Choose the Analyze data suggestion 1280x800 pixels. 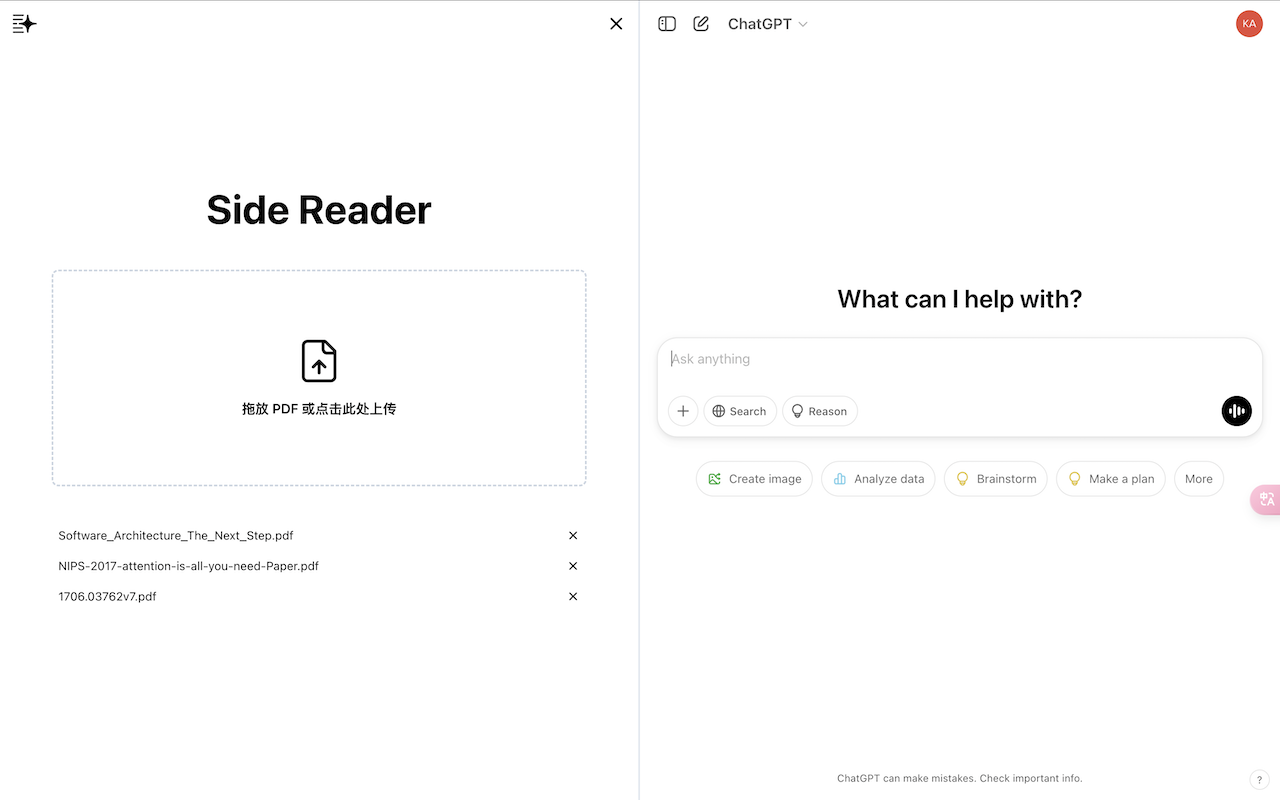click(878, 479)
